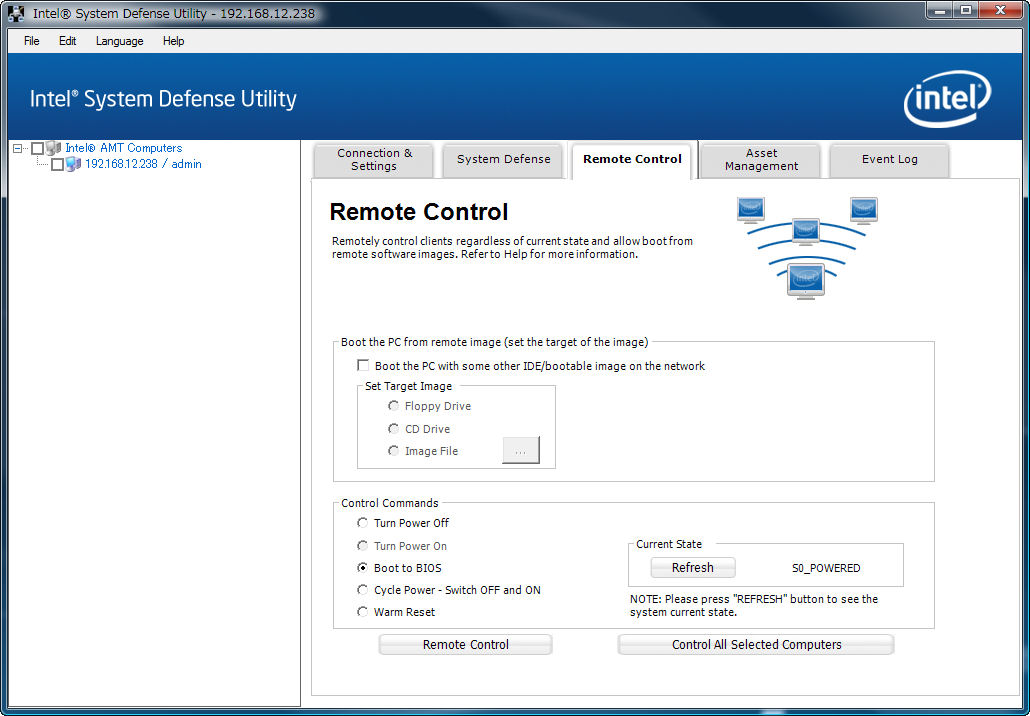Open the Language menu
The width and height of the screenshot is (1030, 716).
coord(120,41)
